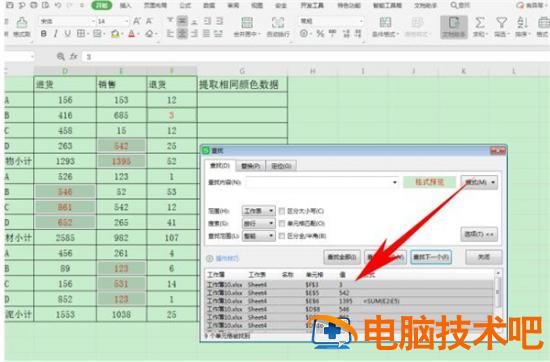This screenshot has width=550, height=362.
Task: Select header cell 提取相同颜色数据
Action: coord(242,85)
